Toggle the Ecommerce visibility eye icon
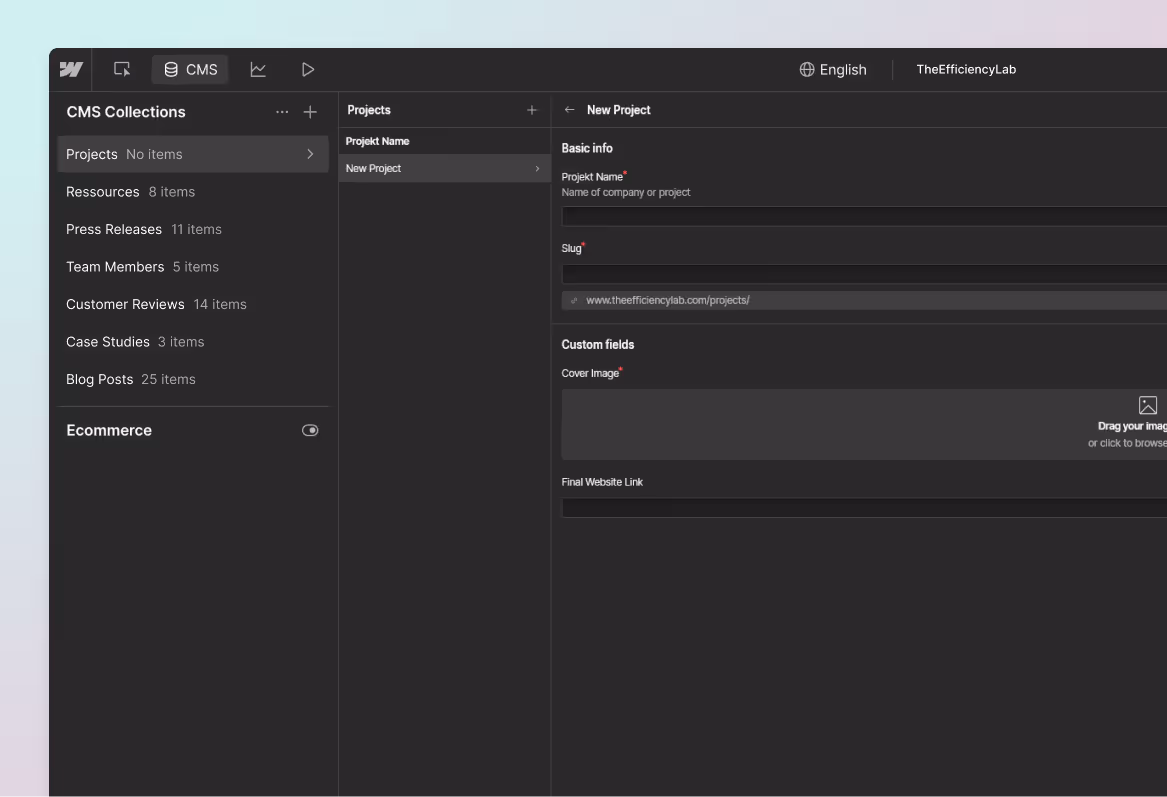The height and width of the screenshot is (797, 1167). 310,429
